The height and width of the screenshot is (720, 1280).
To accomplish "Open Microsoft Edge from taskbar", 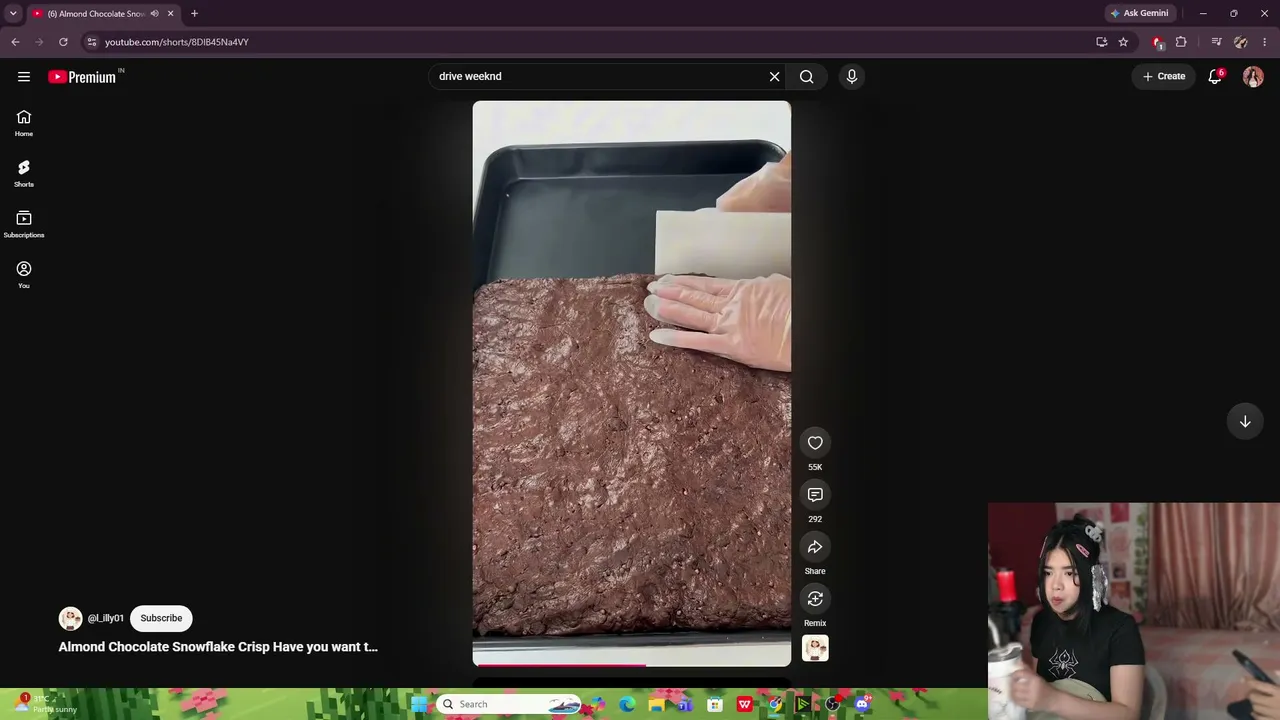I will [627, 704].
